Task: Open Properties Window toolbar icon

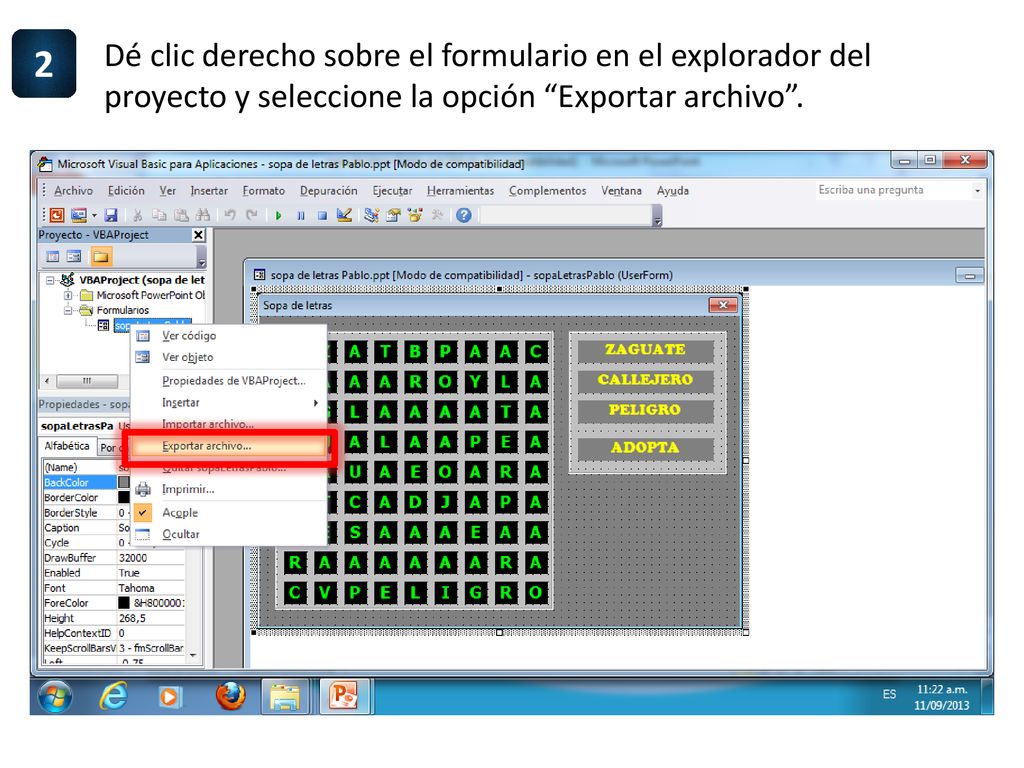Action: (393, 215)
